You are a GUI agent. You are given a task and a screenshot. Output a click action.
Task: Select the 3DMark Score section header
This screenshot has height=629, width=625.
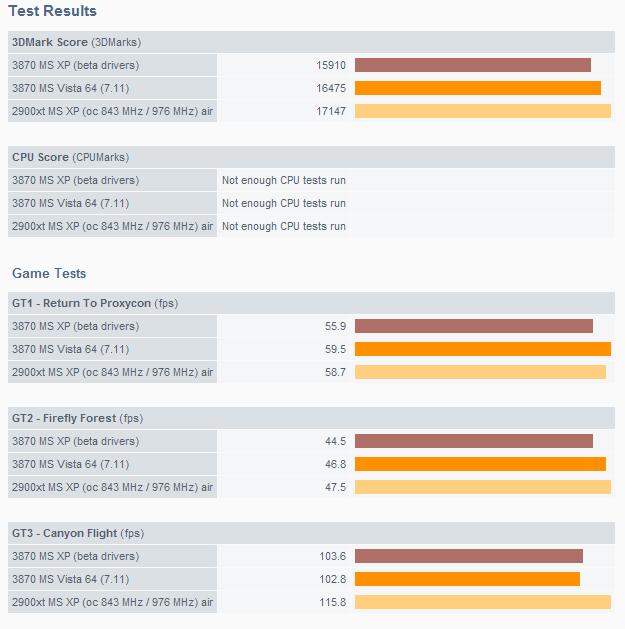[78, 42]
